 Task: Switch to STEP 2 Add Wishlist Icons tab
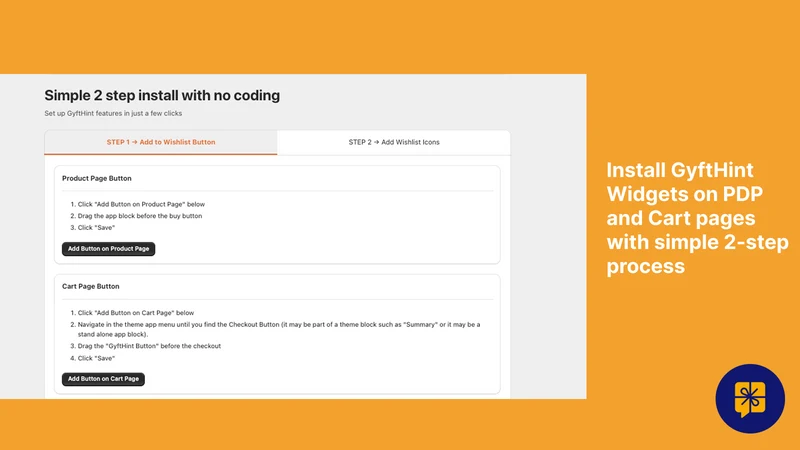[x=394, y=142]
